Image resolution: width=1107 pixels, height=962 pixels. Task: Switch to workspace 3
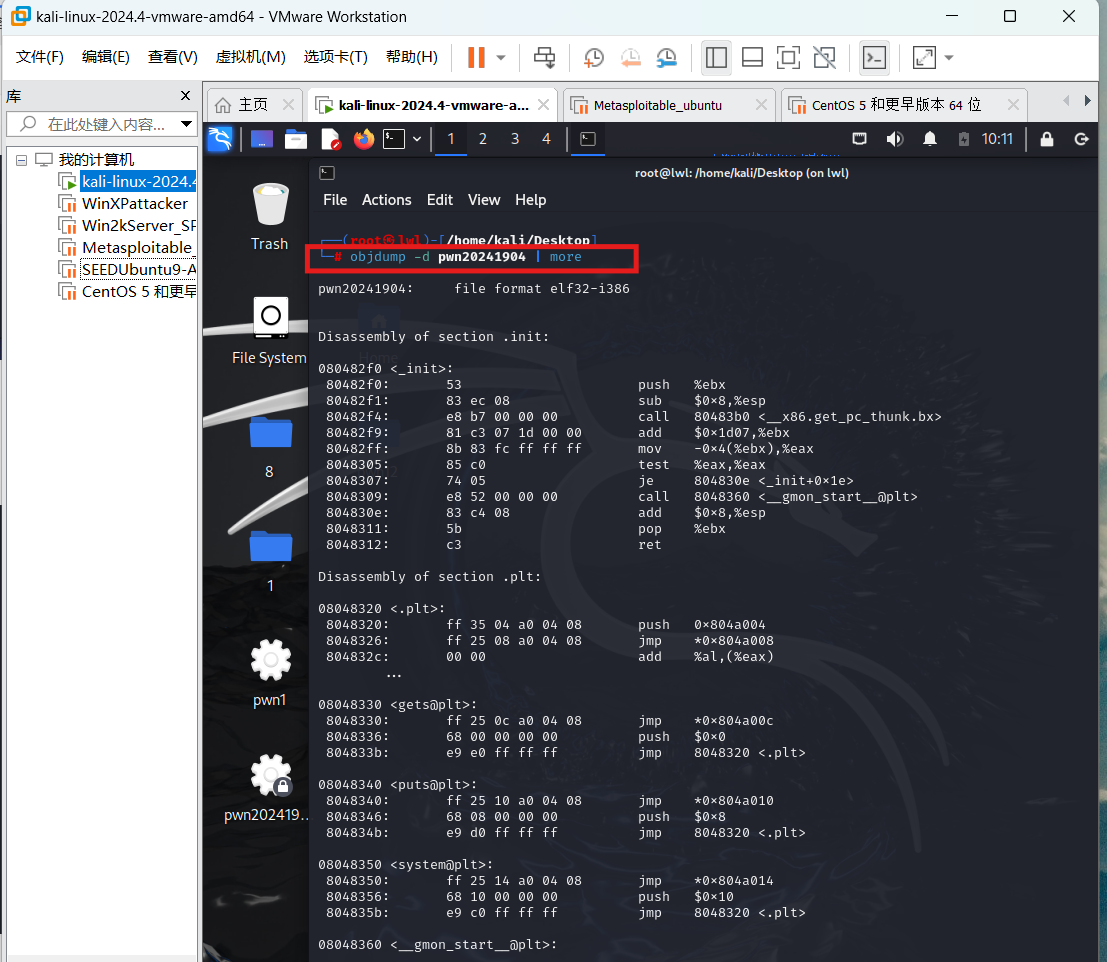click(x=515, y=139)
